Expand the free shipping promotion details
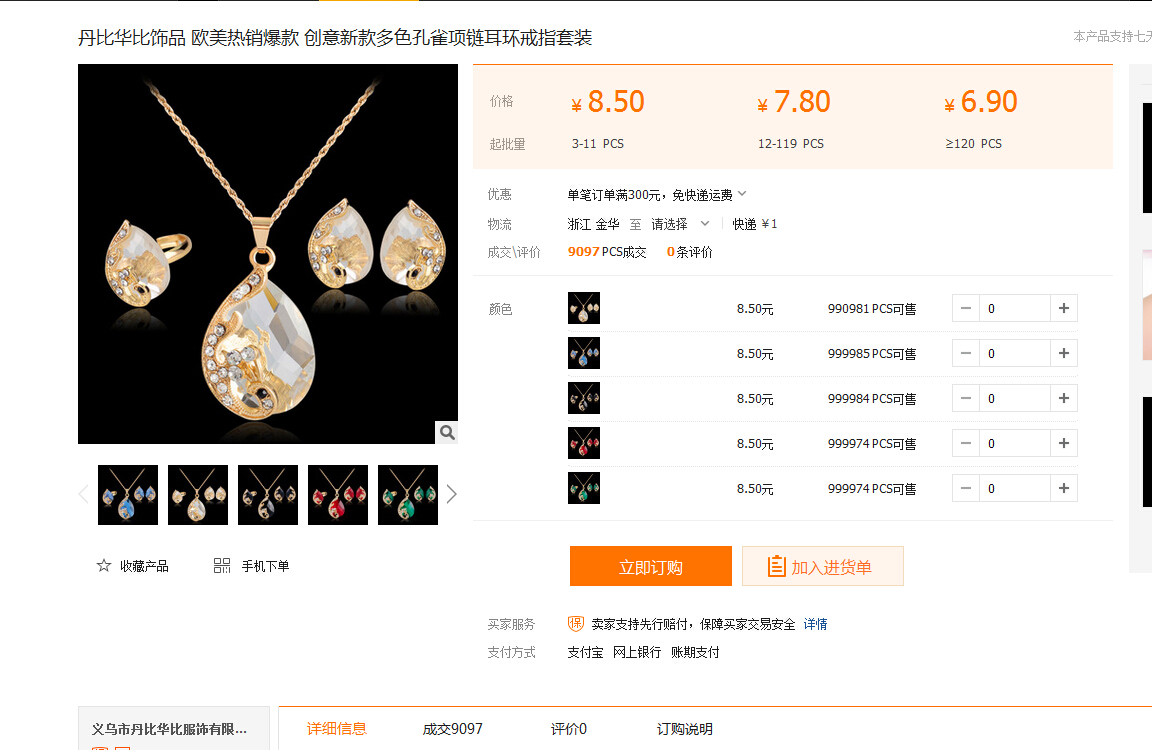The image size is (1152, 750). pyautogui.click(x=742, y=194)
